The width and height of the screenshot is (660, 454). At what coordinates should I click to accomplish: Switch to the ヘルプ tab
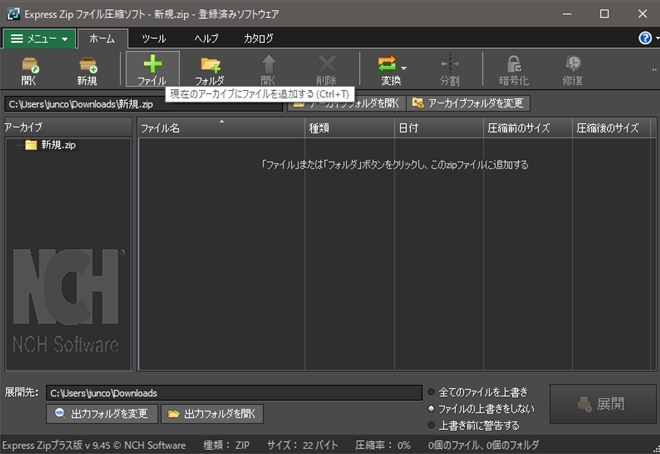pyautogui.click(x=206, y=39)
